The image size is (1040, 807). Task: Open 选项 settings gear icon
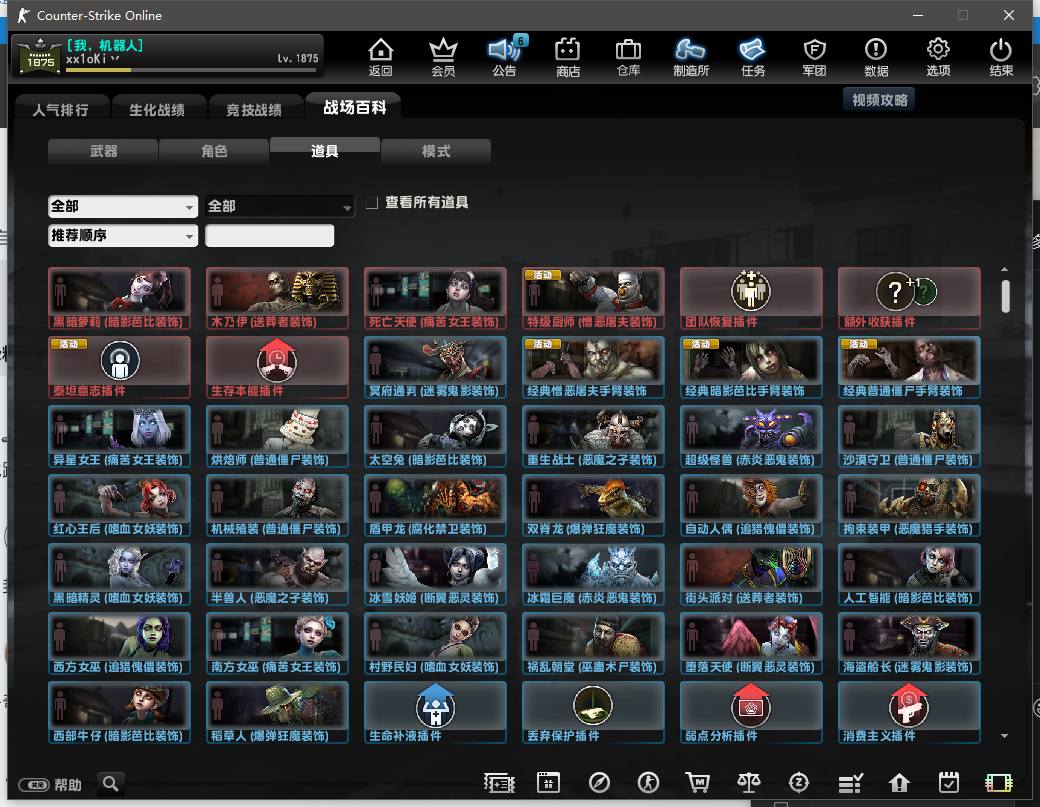coord(938,57)
